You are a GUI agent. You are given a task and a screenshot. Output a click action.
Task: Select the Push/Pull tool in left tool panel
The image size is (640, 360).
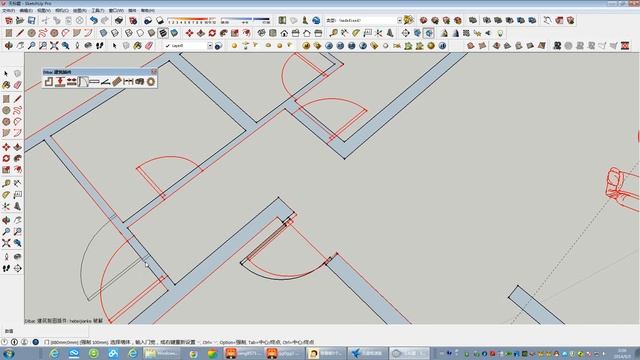[x=18, y=147]
